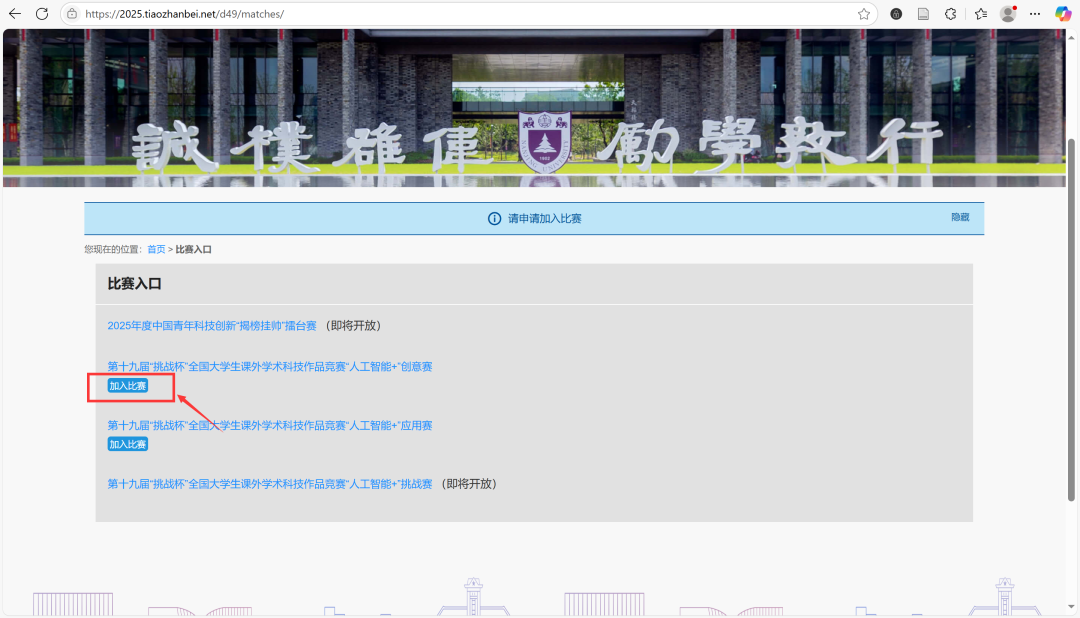Image resolution: width=1080 pixels, height=618 pixels.
Task: Open the 揭榜挂帅 擂台赛 competition link
Action: 212,326
